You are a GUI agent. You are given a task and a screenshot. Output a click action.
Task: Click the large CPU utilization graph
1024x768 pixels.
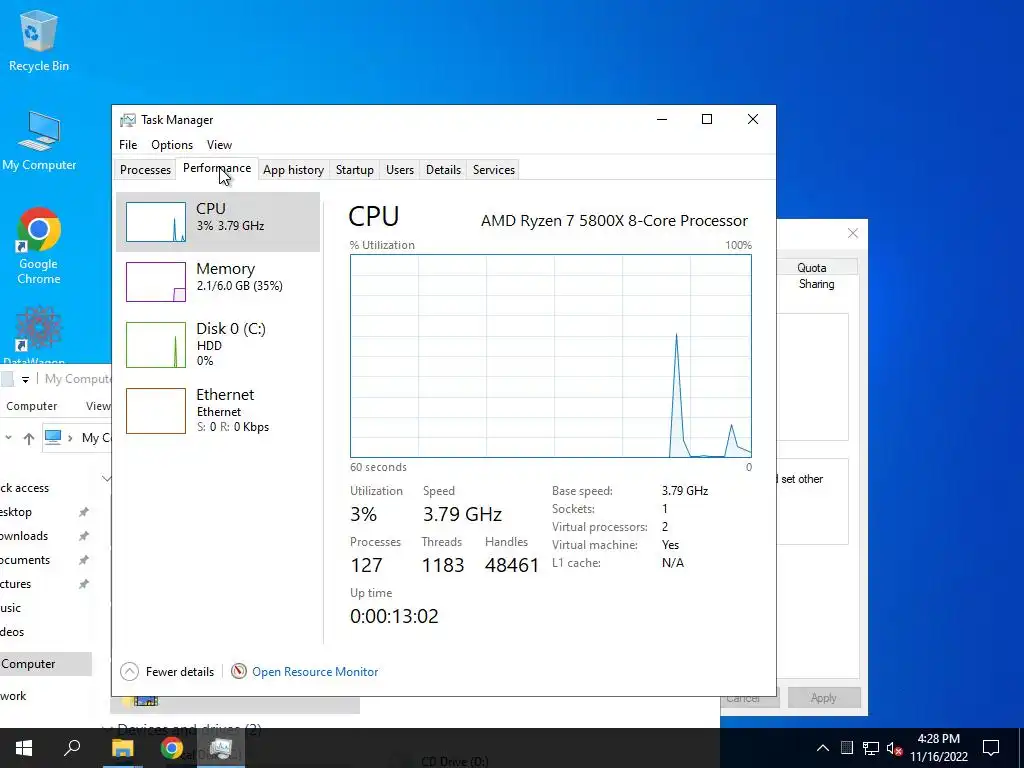tap(551, 356)
